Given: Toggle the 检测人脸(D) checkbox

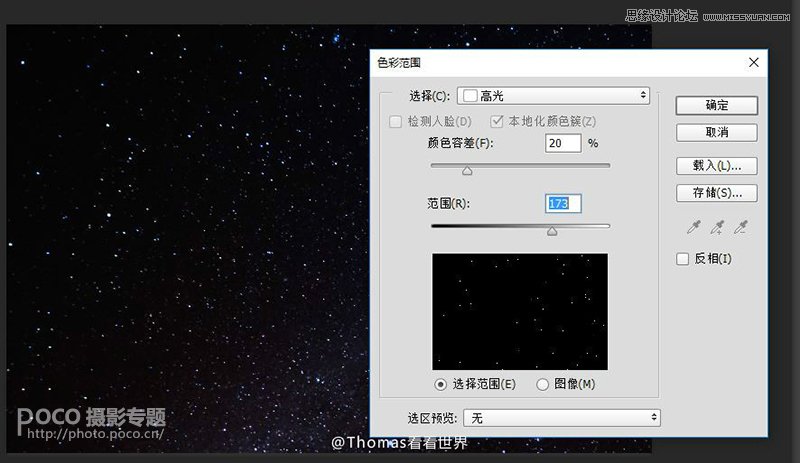Looking at the screenshot, I should tap(395, 121).
